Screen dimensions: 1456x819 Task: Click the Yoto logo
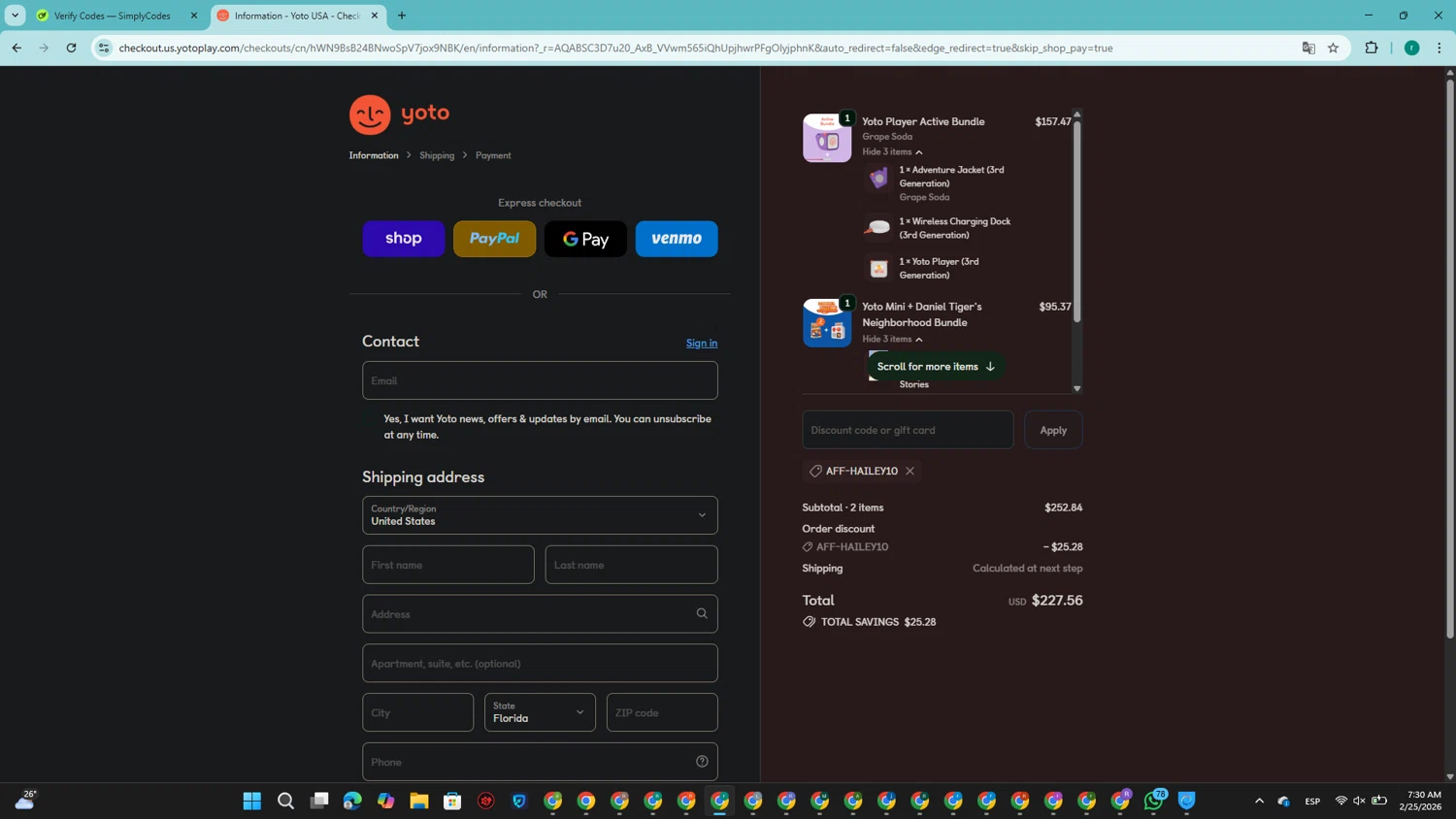tap(399, 115)
